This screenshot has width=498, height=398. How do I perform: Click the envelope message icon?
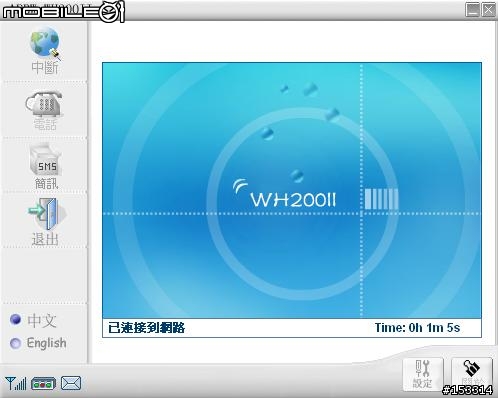pos(71,383)
